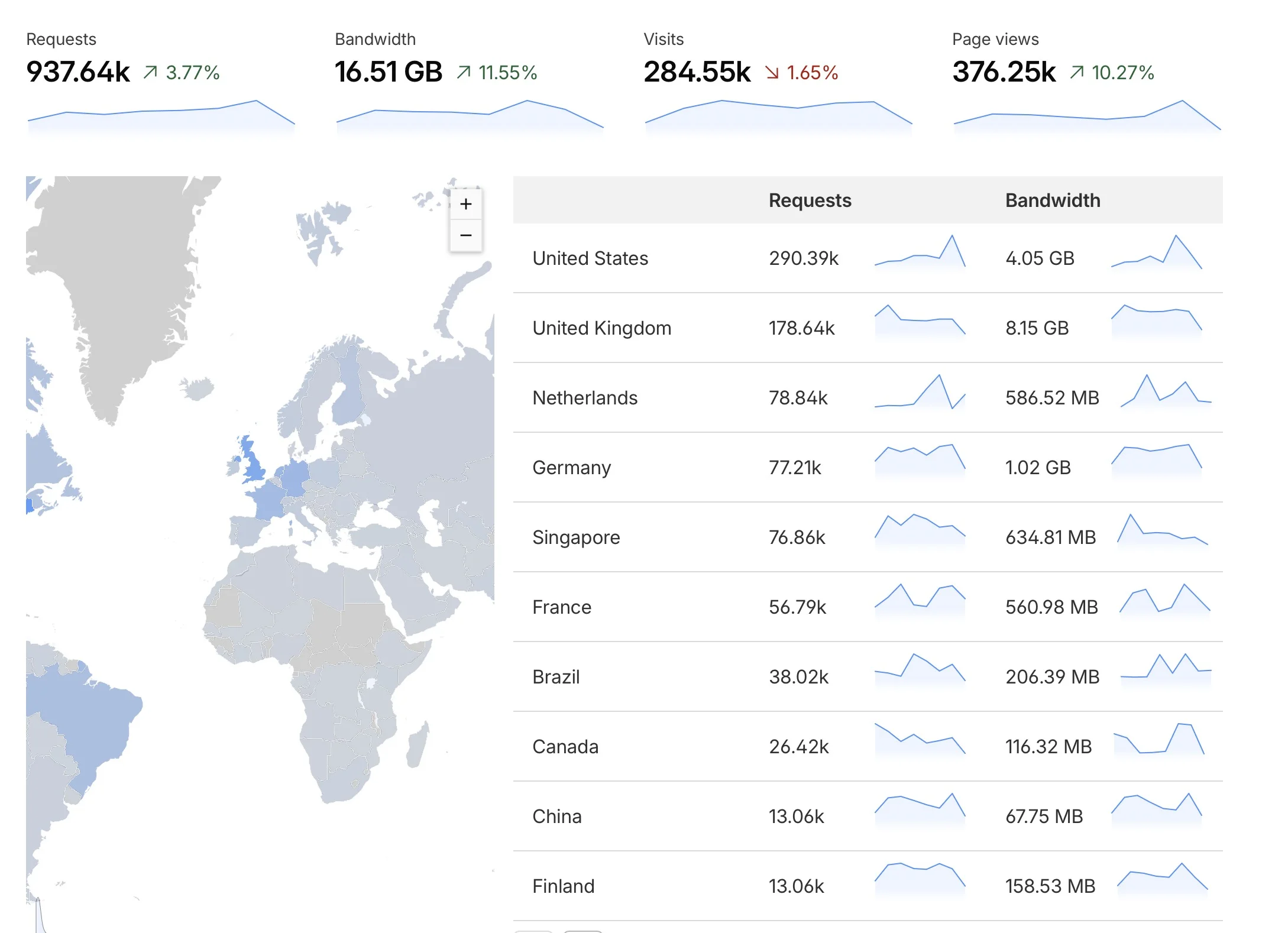Click the 3.77% requests change indicator
This screenshot has width=1288, height=933.
coord(182,73)
